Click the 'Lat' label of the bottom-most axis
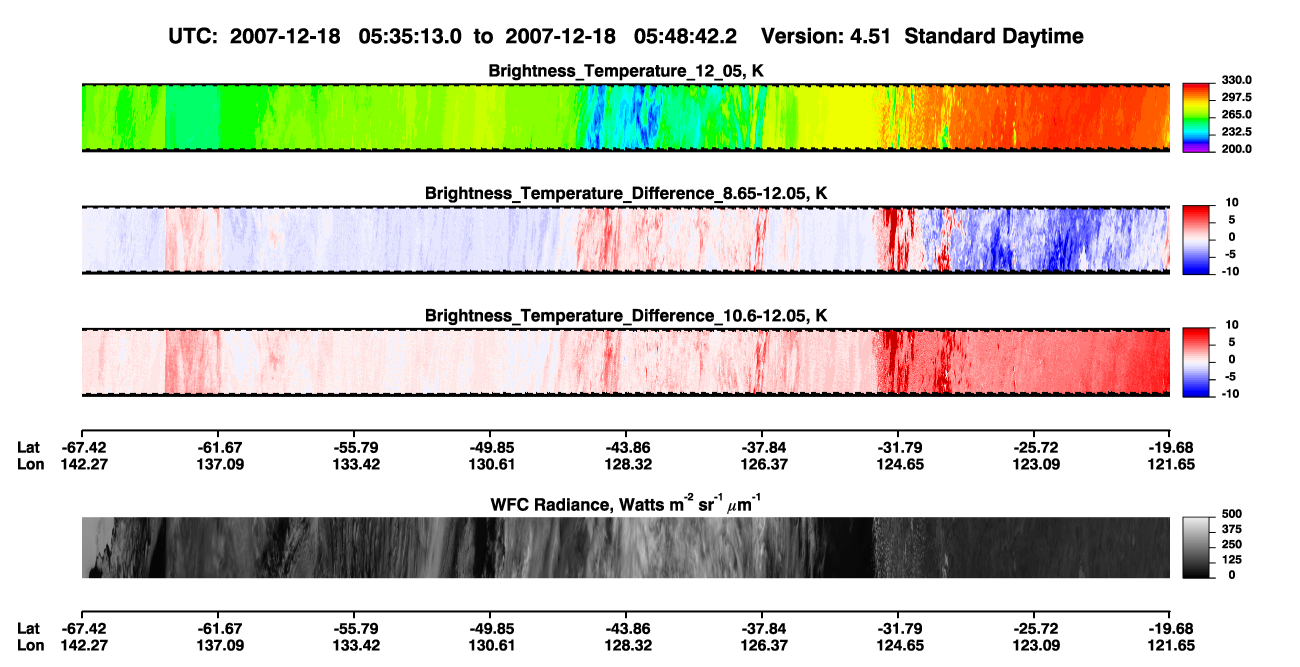Image resolution: width=1300 pixels, height=667 pixels. click(28, 628)
